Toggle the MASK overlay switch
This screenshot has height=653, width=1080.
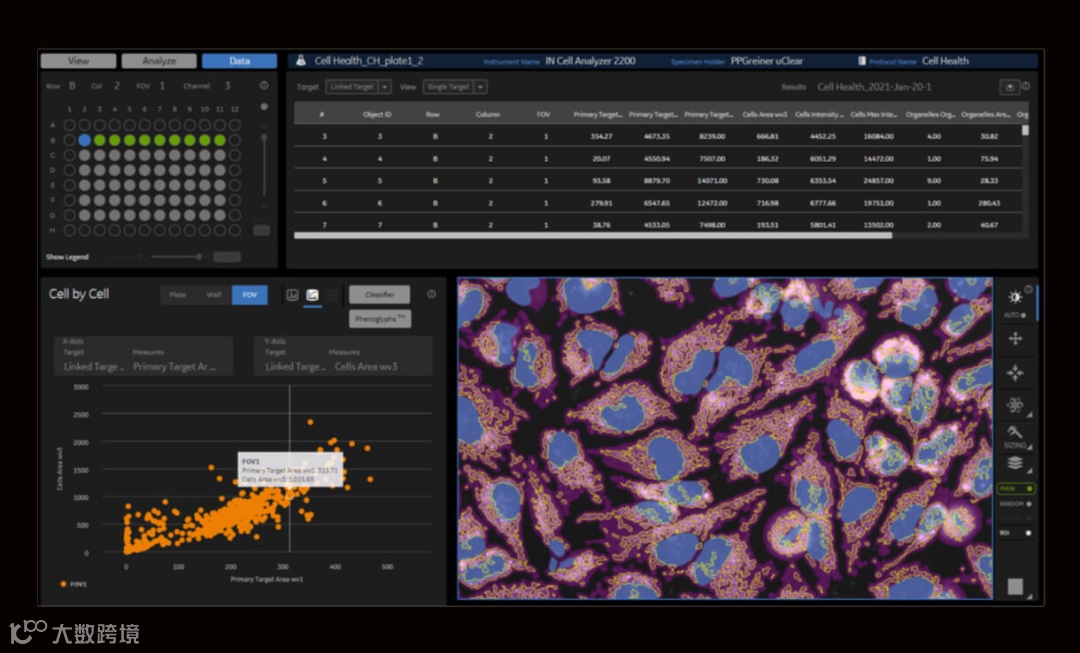(x=1016, y=488)
